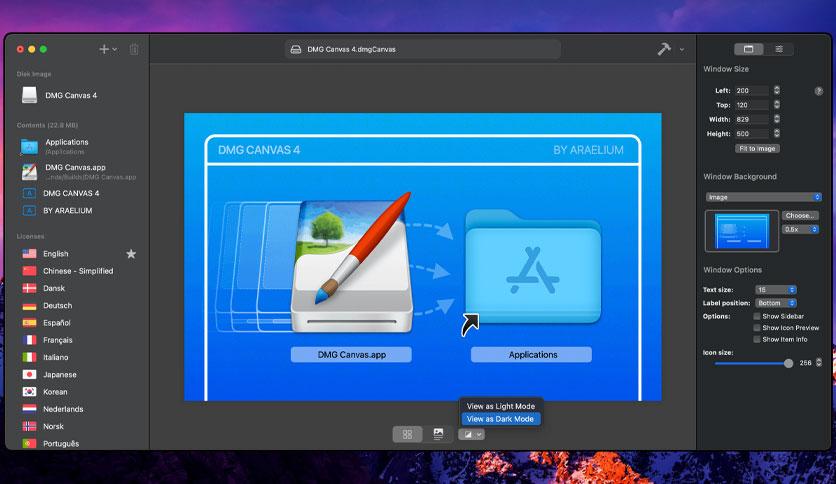Click the trash delete icon in the toolbar

[134, 49]
